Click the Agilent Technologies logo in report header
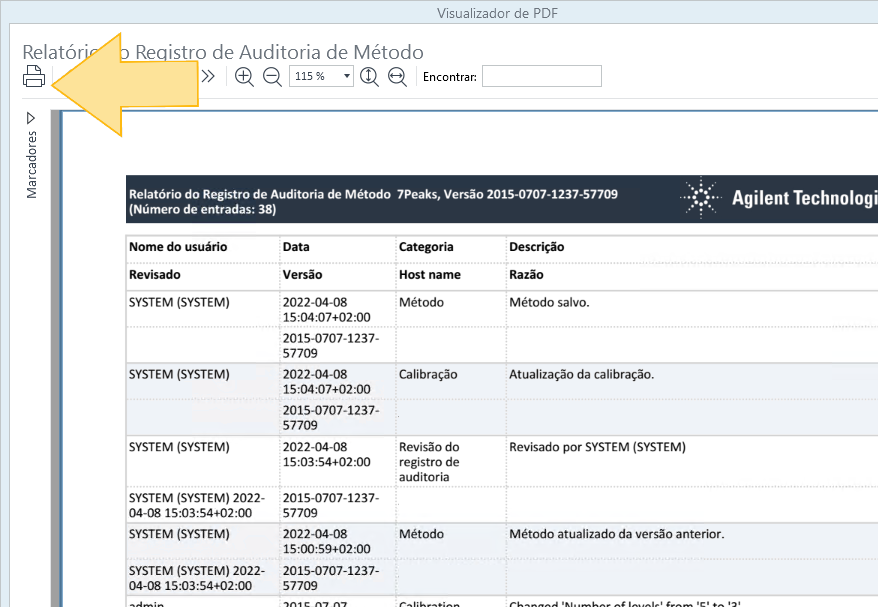Viewport: 878px width, 607px height. tap(778, 198)
